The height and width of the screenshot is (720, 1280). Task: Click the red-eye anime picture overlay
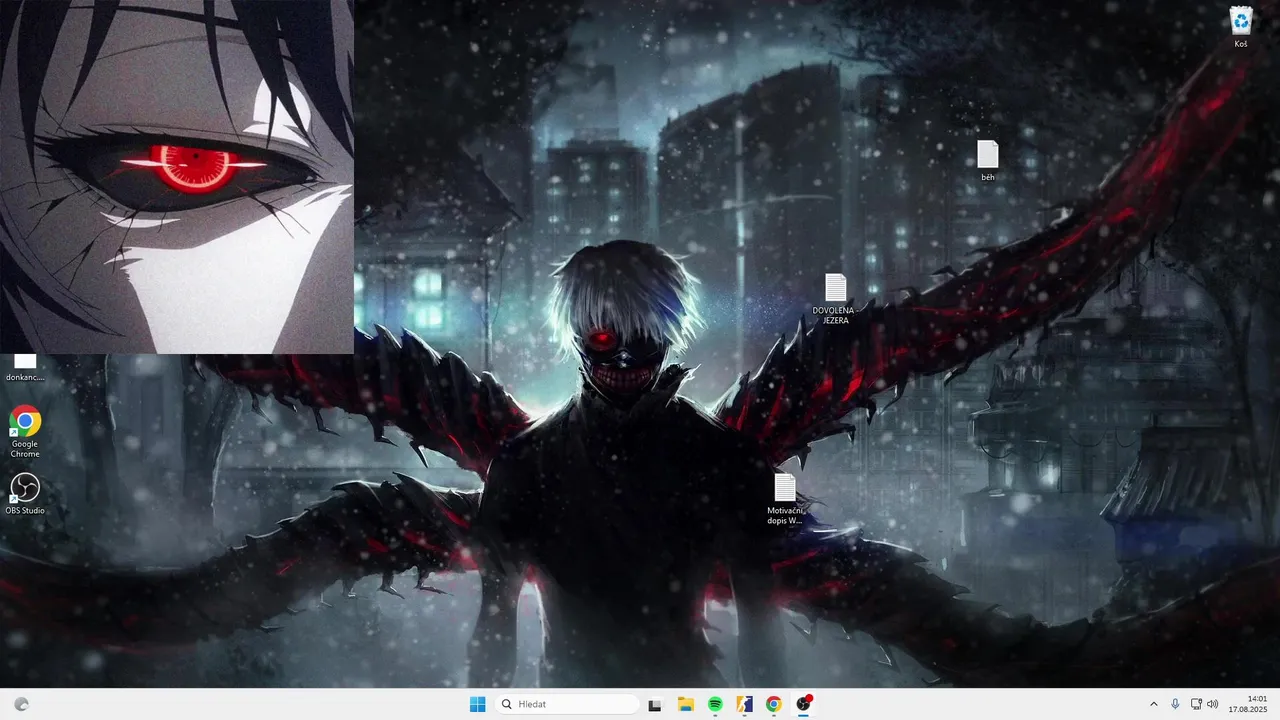(177, 176)
